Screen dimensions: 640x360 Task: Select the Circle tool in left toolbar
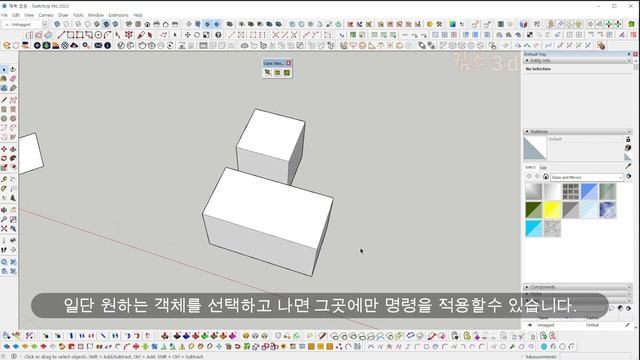pos(4,118)
